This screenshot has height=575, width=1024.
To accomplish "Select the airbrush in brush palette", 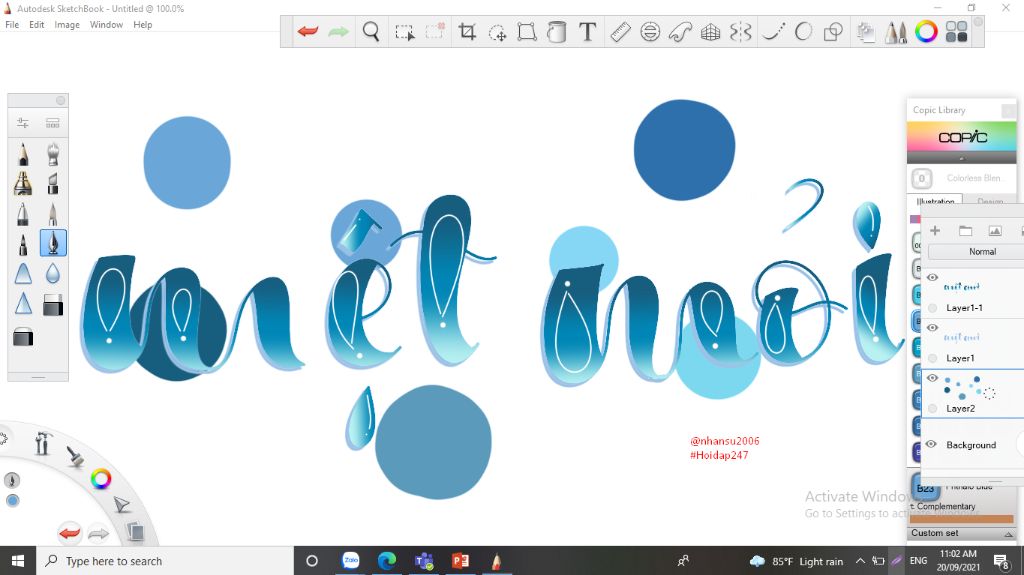I will pyautogui.click(x=53, y=154).
